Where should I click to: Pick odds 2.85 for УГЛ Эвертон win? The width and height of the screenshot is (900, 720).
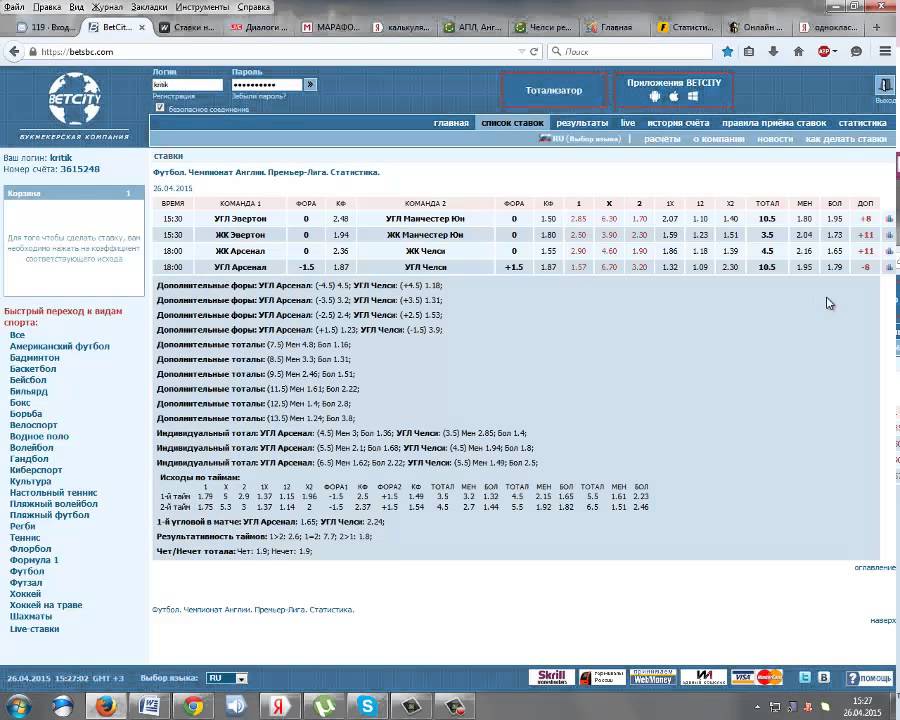(x=578, y=219)
